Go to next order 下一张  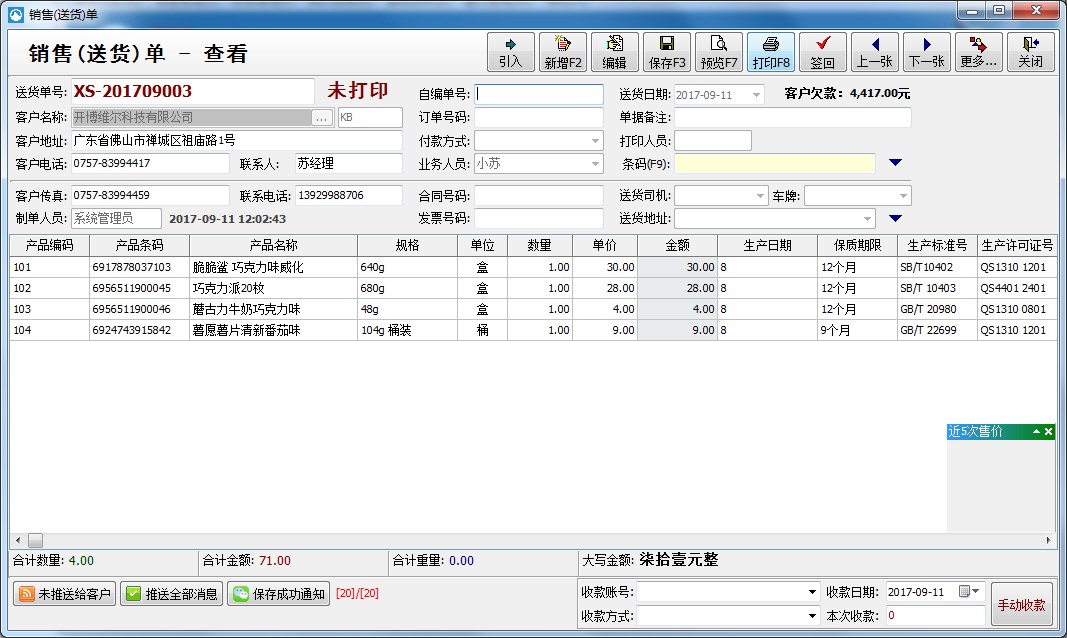pos(927,52)
